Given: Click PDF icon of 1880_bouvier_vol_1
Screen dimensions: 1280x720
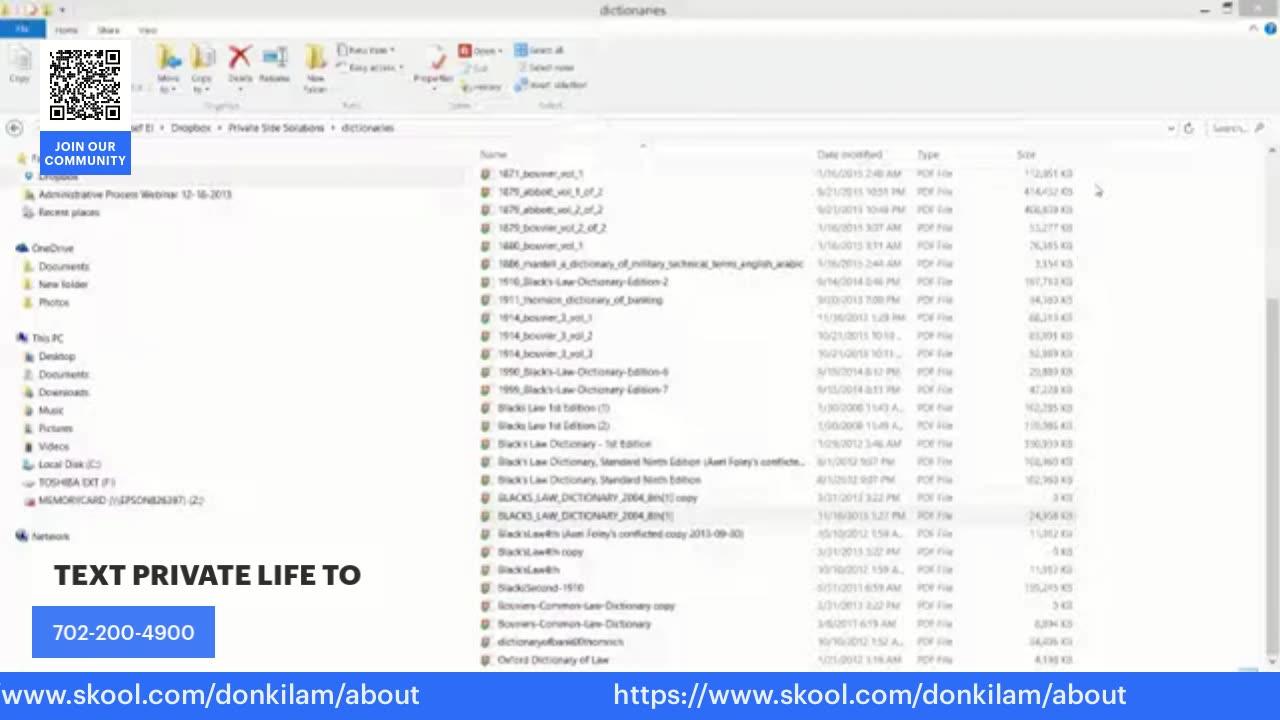Looking at the screenshot, I should point(486,246).
